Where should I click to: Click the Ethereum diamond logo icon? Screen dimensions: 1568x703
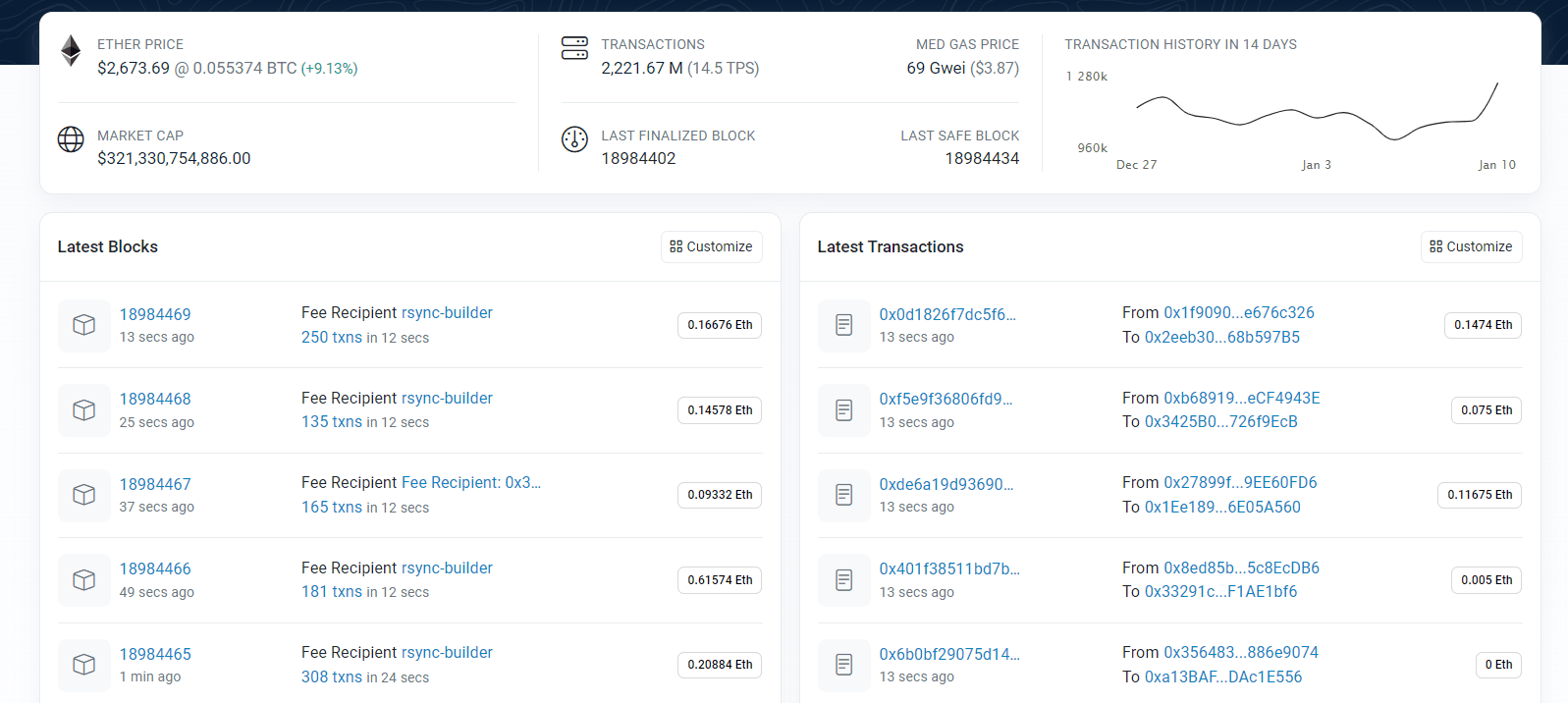[x=71, y=50]
